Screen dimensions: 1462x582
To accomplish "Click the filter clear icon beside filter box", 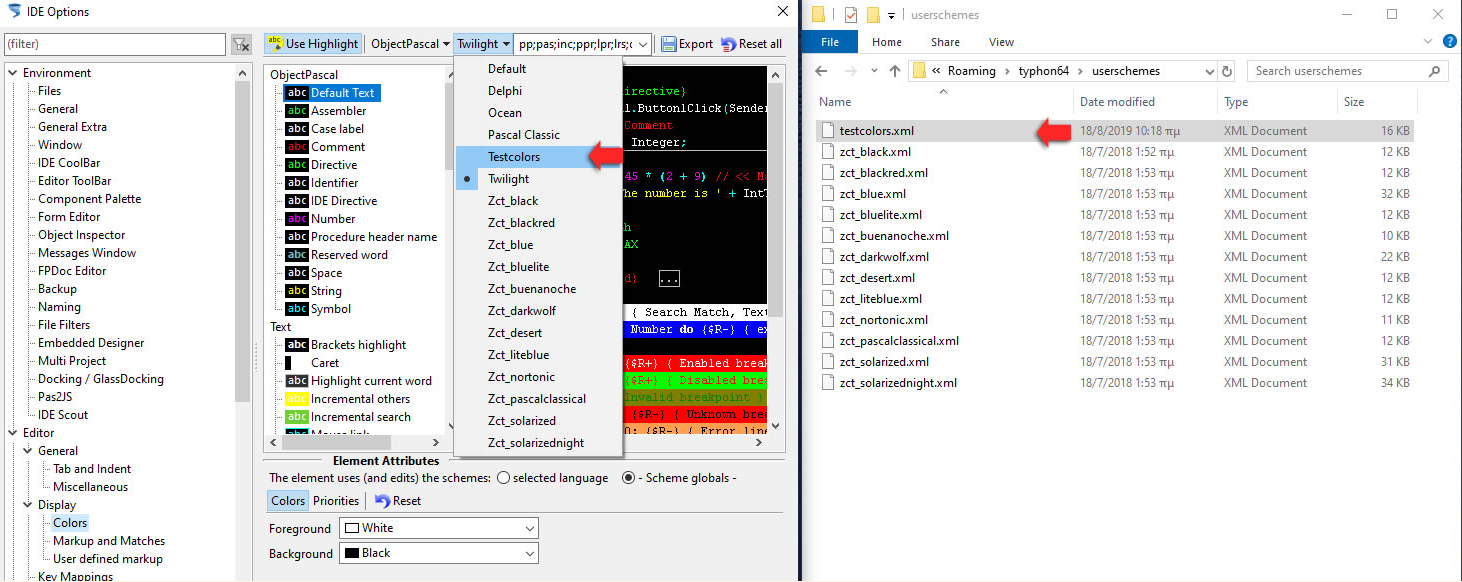I will point(241,44).
